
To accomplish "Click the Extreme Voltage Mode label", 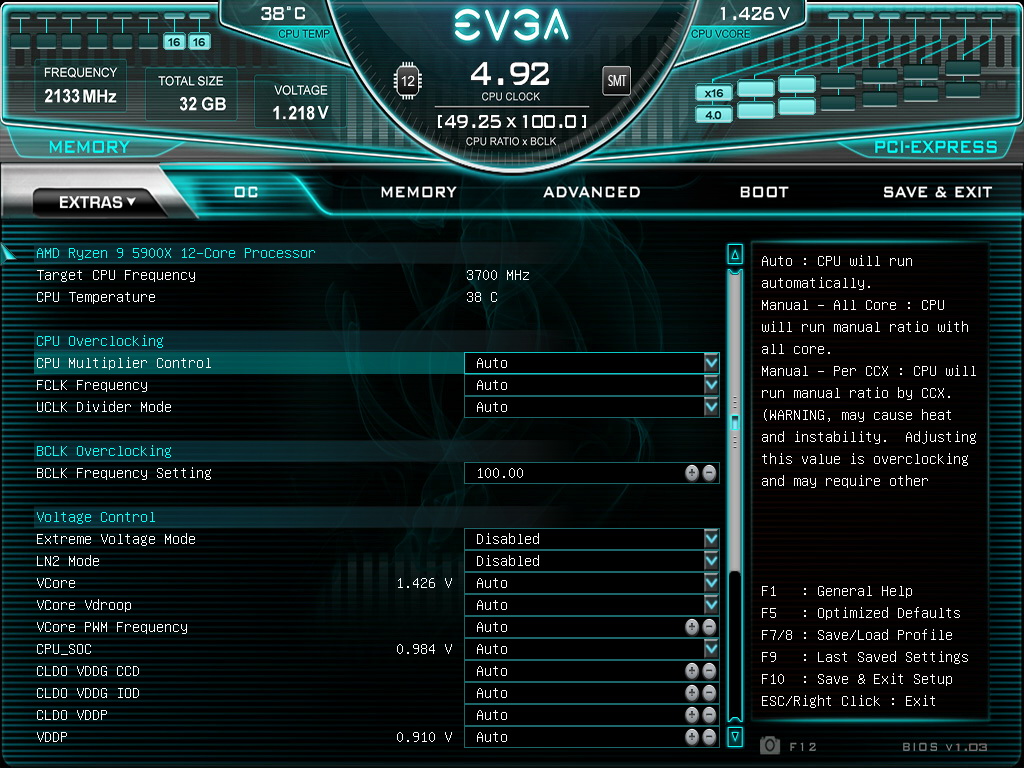I will click(x=116, y=539).
